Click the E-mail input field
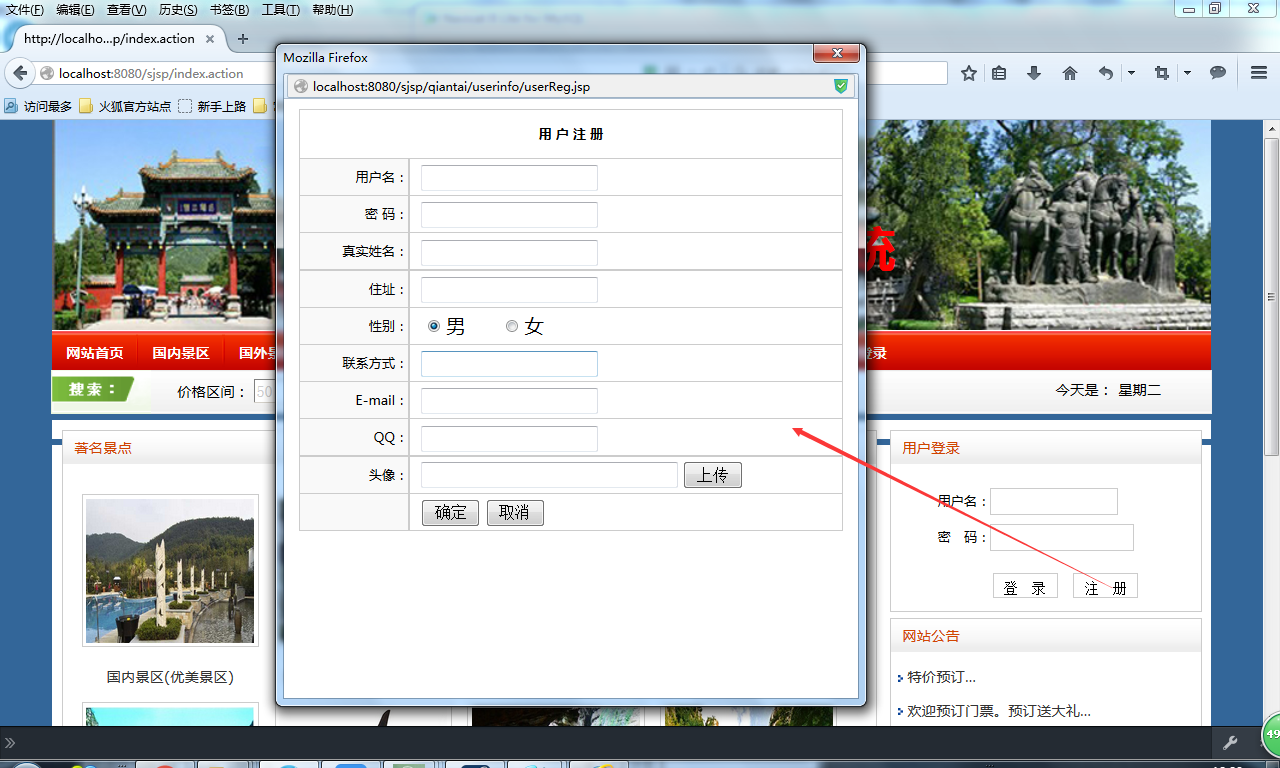 click(509, 401)
